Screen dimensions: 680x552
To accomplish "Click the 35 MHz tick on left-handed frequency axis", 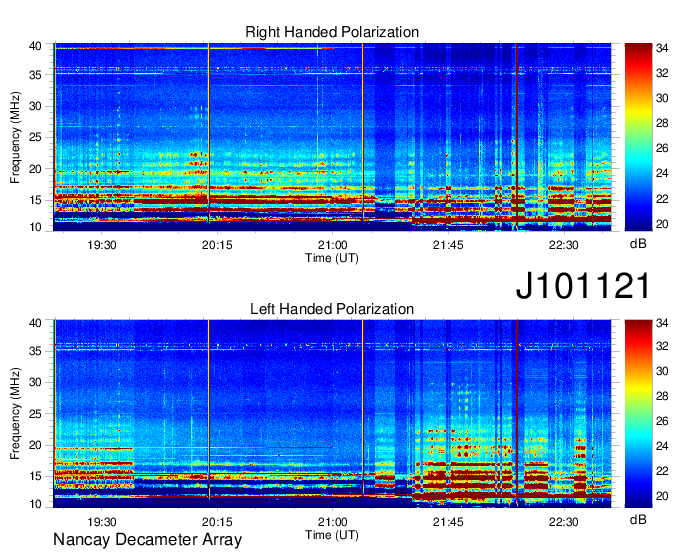I will pos(35,351).
